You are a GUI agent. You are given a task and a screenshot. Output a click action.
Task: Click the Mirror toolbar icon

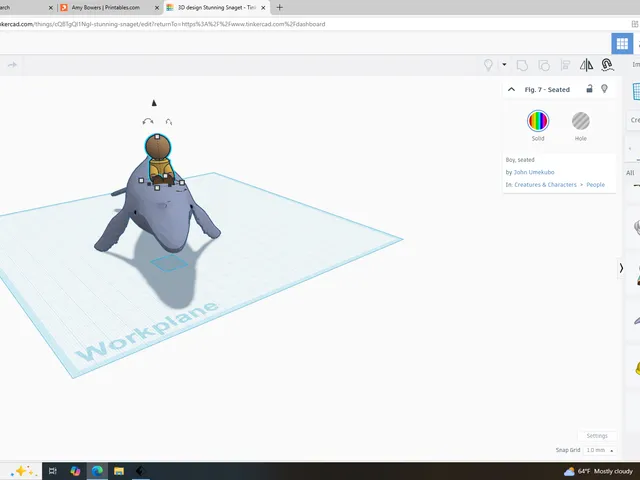586,65
